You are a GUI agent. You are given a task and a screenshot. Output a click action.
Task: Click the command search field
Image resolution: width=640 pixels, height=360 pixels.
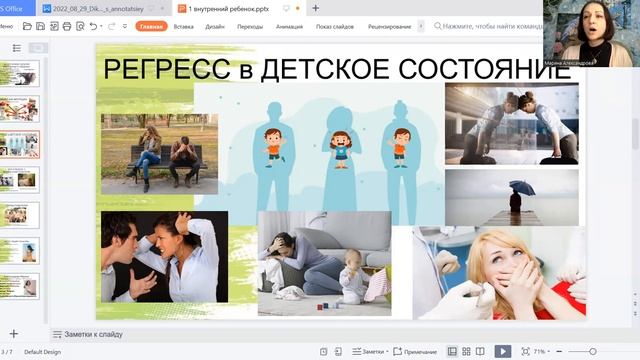pyautogui.click(x=488, y=26)
